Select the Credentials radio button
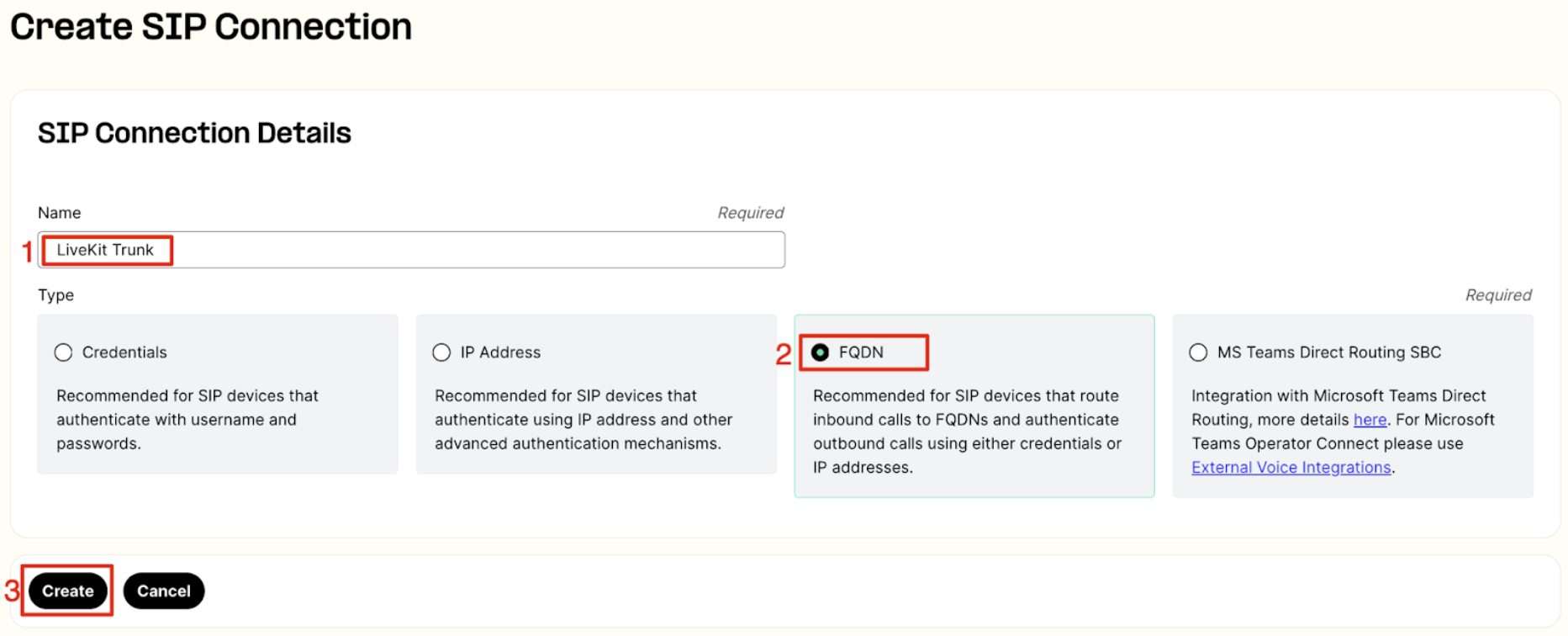This screenshot has height=636, width=1568. [x=64, y=352]
